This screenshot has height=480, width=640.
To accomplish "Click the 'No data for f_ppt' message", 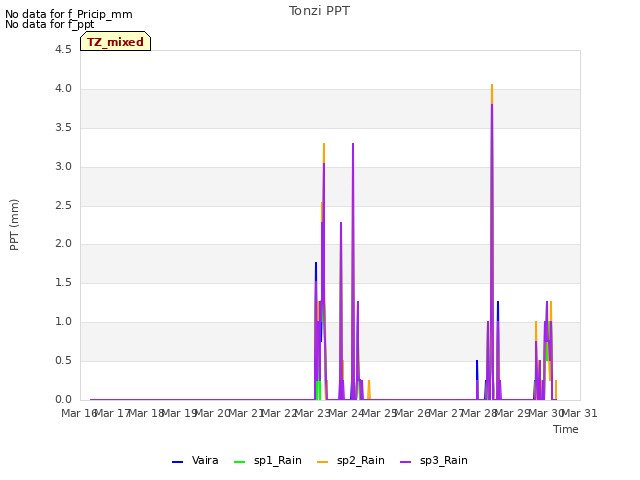I will click(x=49, y=24).
